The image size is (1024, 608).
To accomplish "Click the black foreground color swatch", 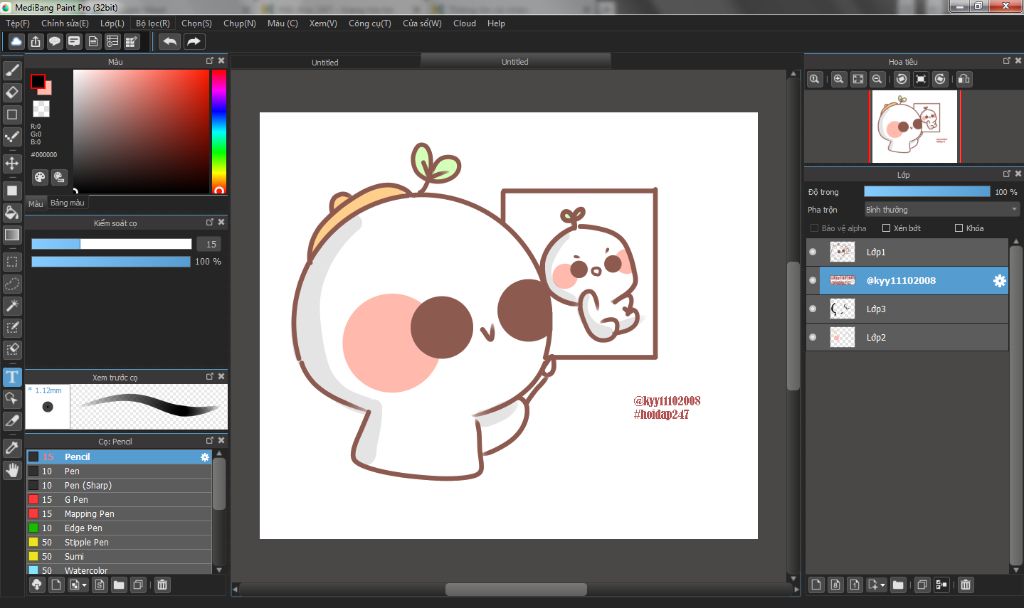I will pyautogui.click(x=38, y=82).
